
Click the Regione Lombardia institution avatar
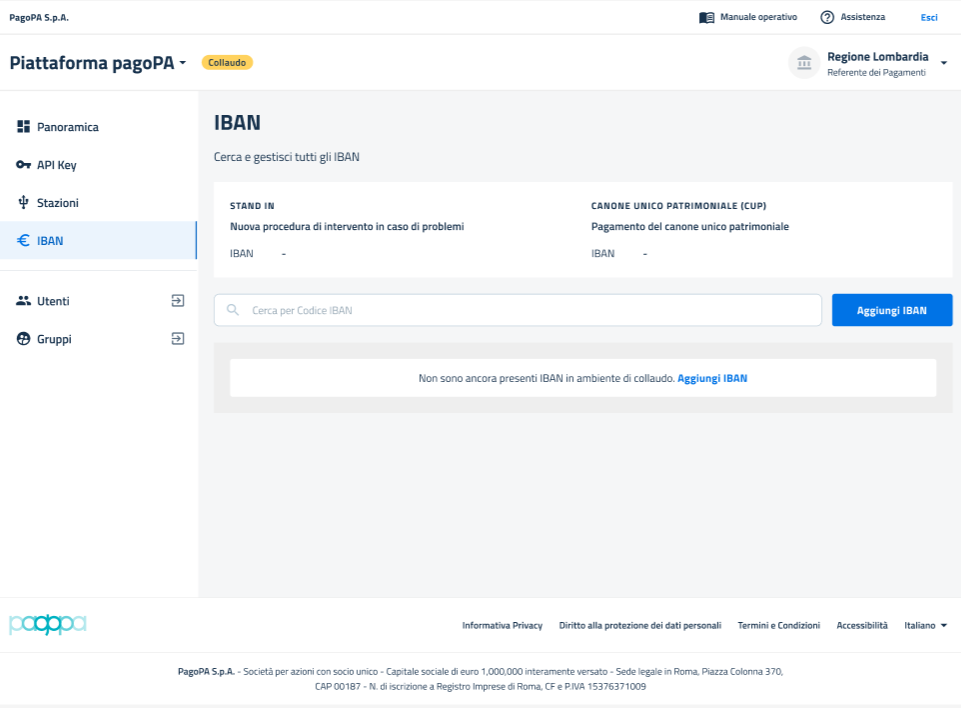pyautogui.click(x=804, y=63)
